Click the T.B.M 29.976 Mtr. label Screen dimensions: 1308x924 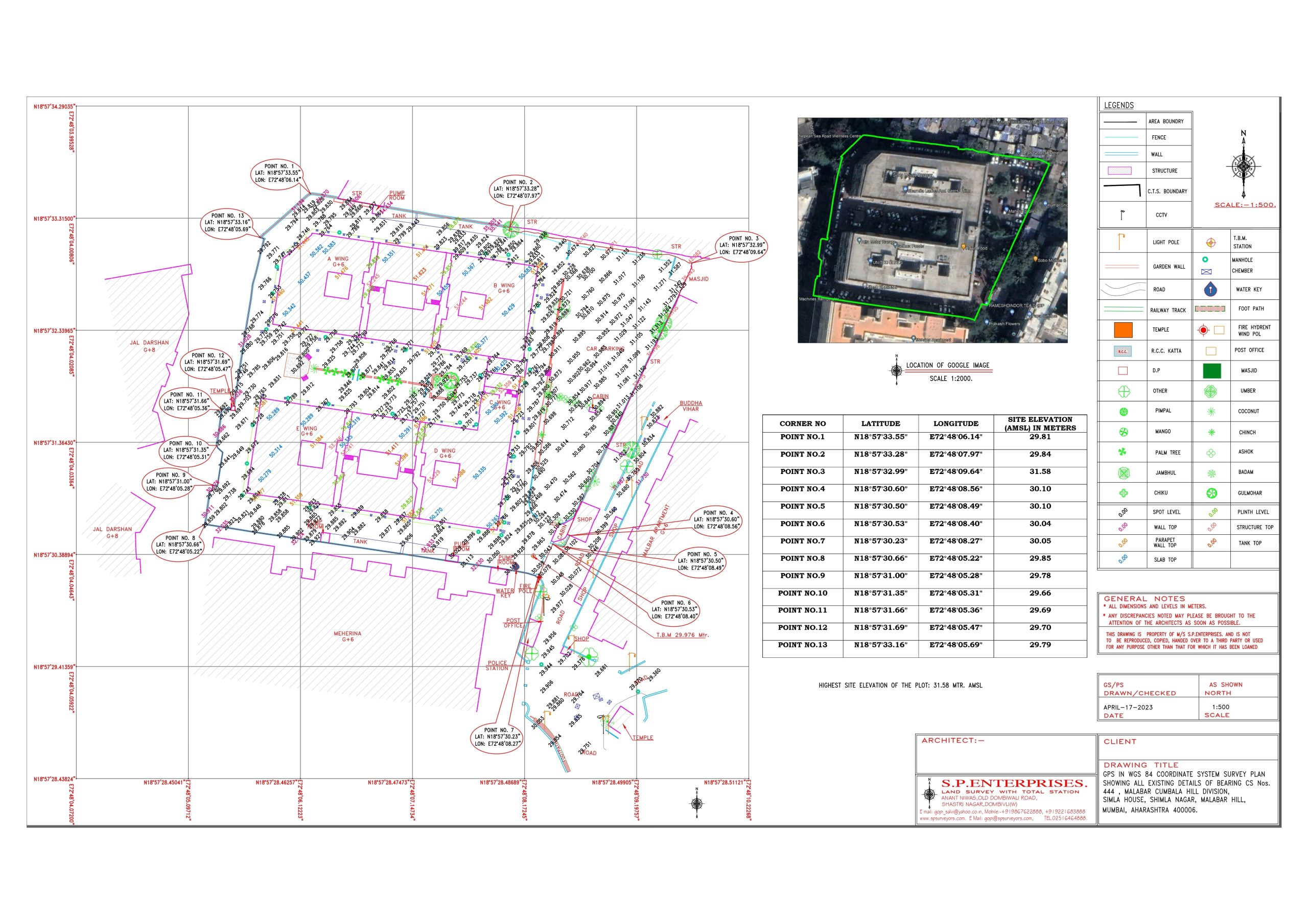tap(682, 634)
